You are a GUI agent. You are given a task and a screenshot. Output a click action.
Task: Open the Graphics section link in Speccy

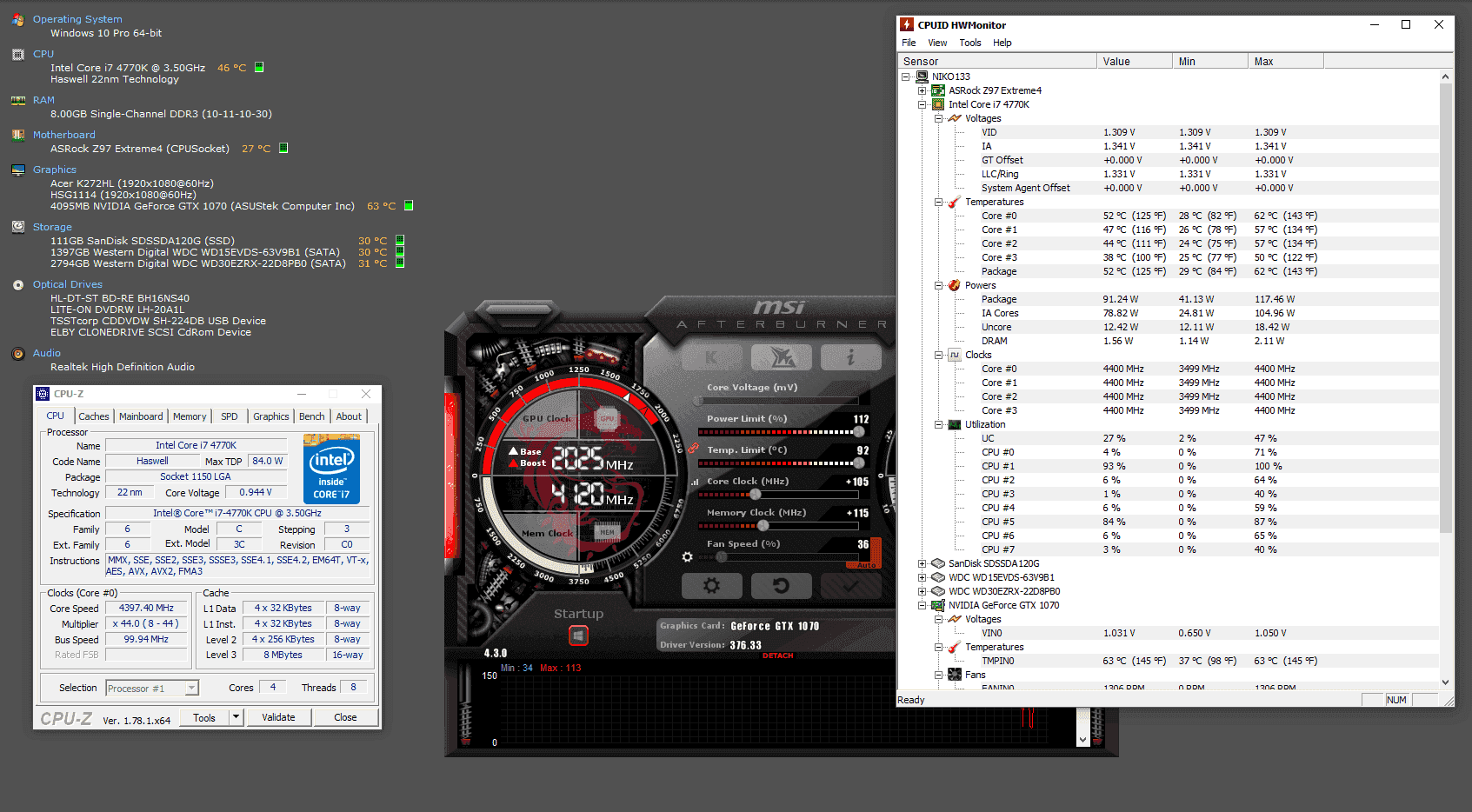(55, 170)
